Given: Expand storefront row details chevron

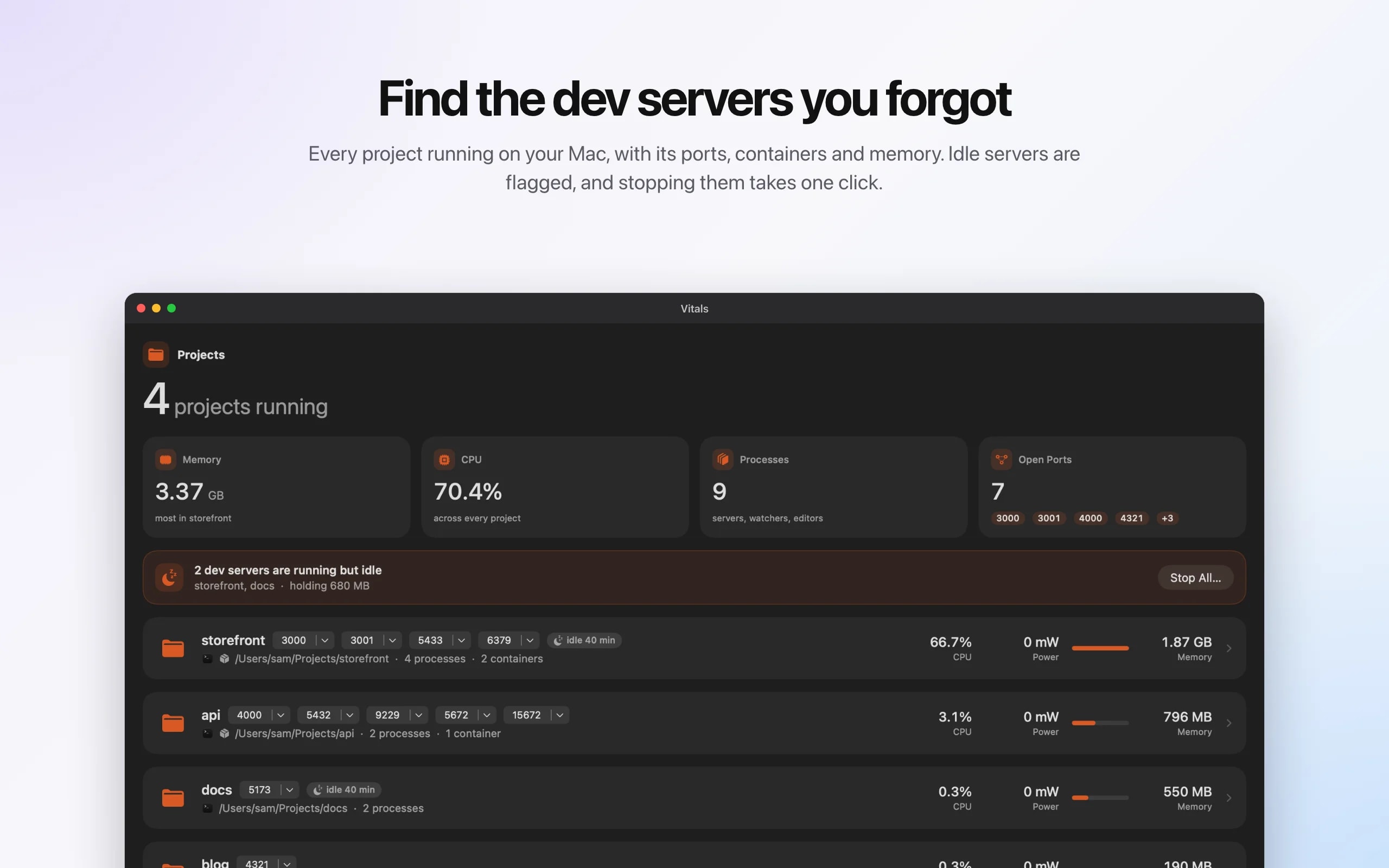Looking at the screenshot, I should [1229, 648].
